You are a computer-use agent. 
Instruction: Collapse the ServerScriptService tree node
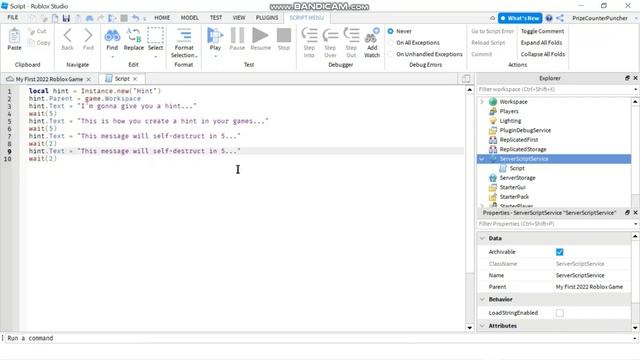[x=482, y=159]
